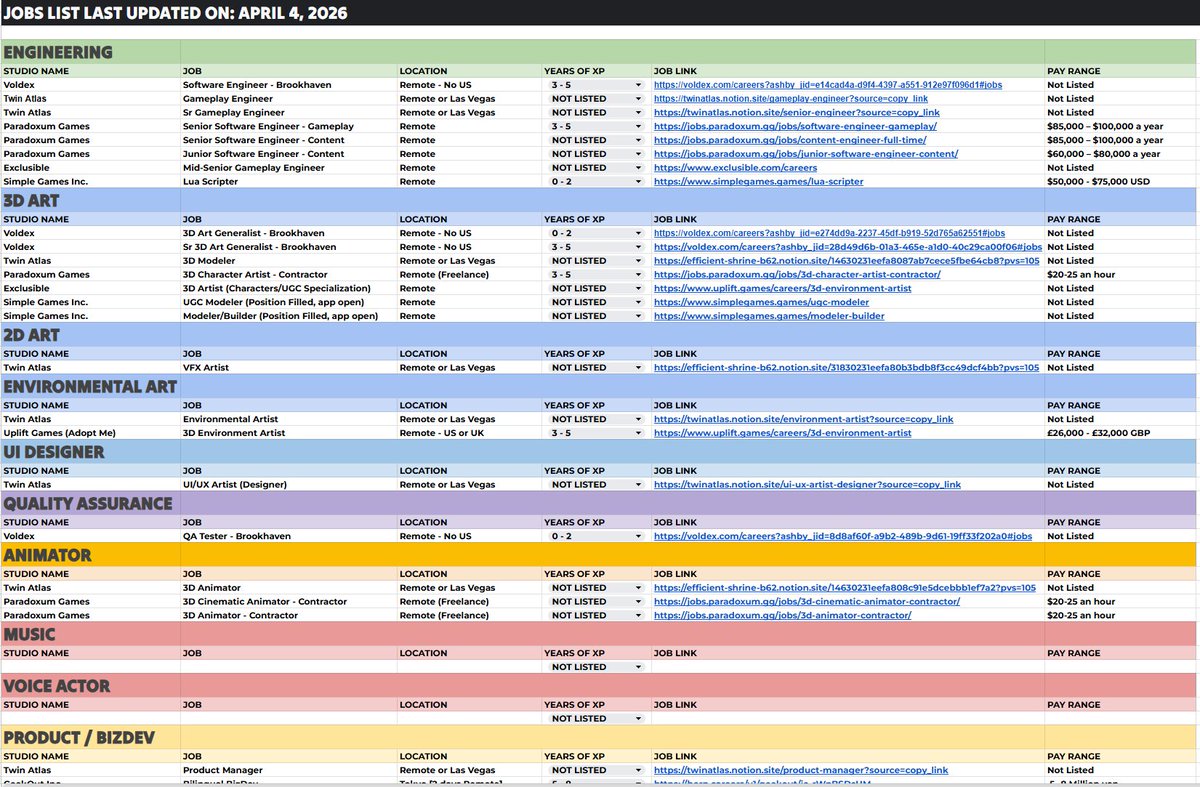
Task: Open the Paradoxum software-engineer-gameplay link
Action: pos(795,126)
